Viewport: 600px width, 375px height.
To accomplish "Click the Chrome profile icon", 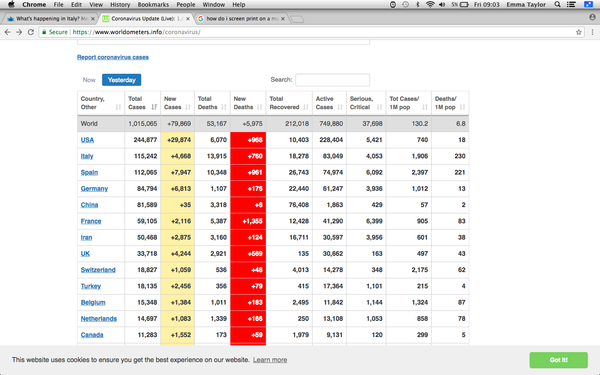I will (x=592, y=17).
